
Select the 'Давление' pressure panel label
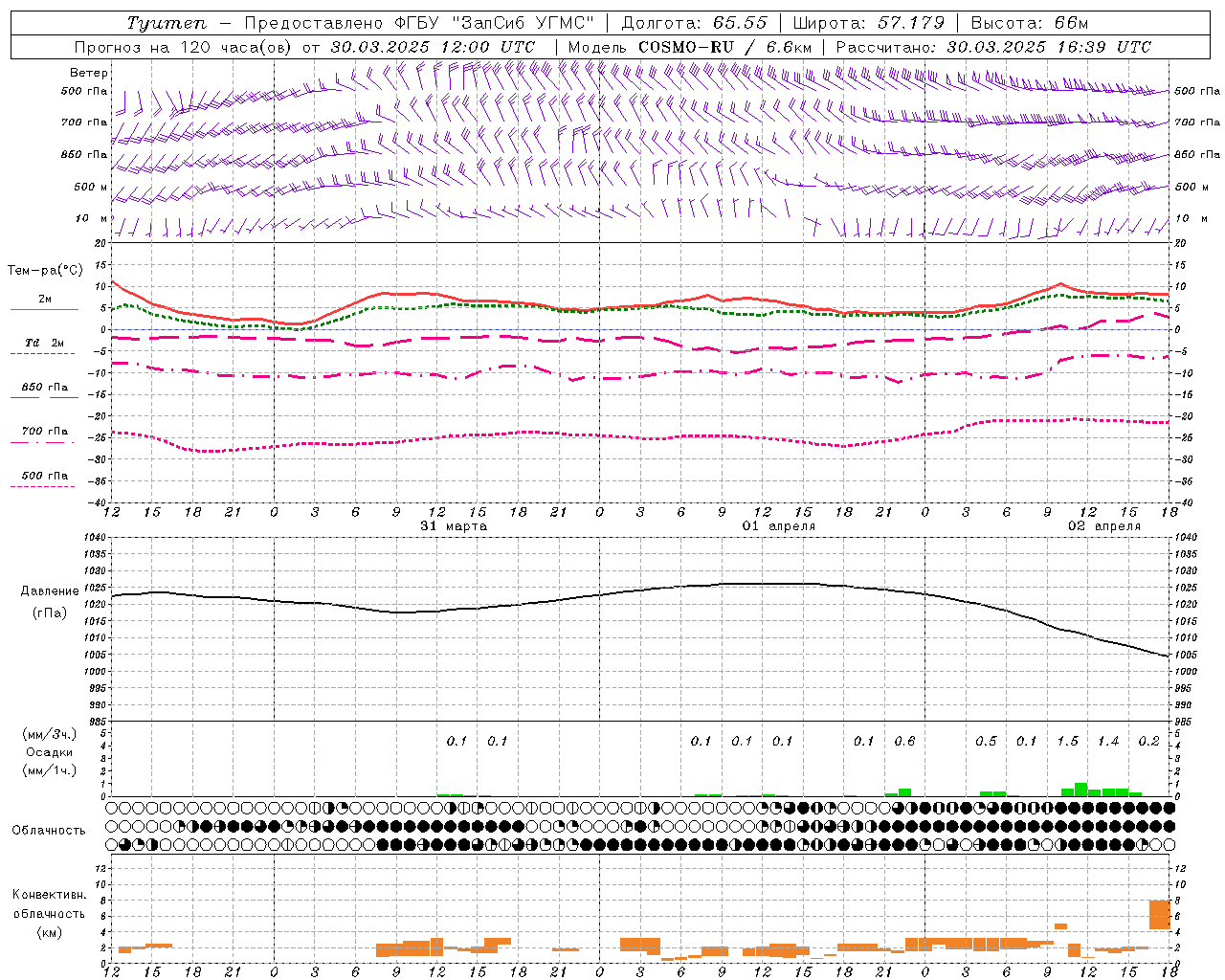pos(50,591)
